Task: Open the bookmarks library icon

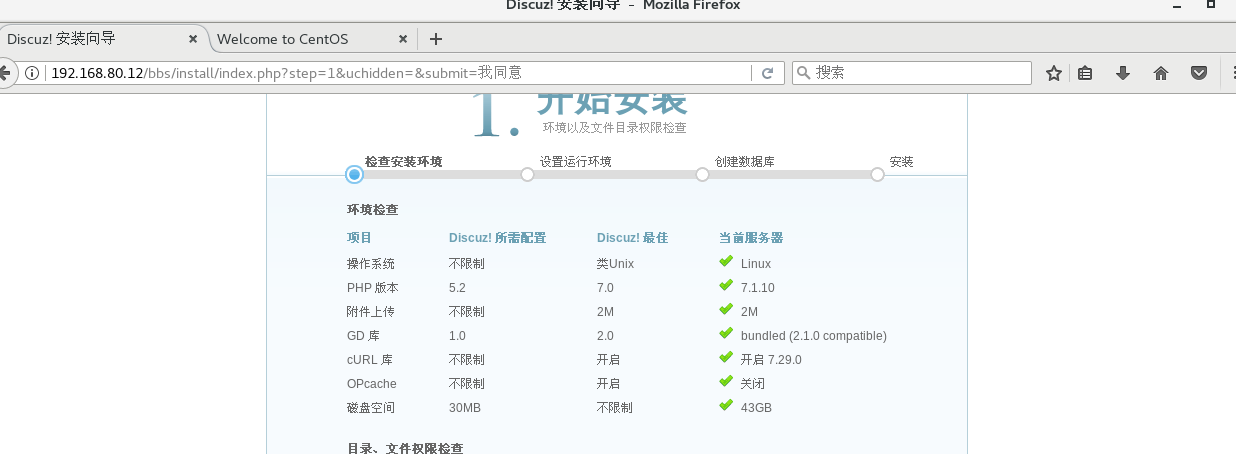Action: click(1085, 73)
